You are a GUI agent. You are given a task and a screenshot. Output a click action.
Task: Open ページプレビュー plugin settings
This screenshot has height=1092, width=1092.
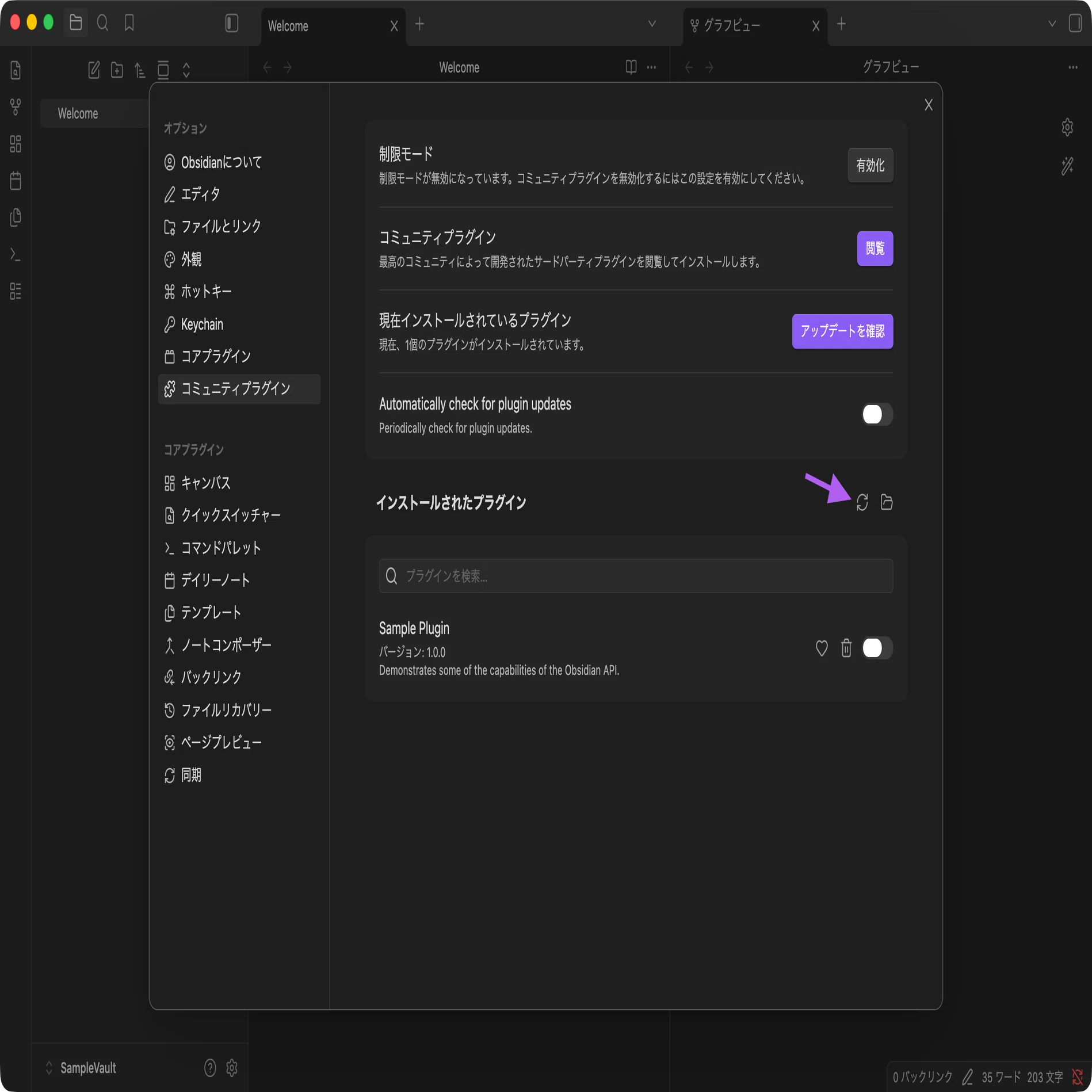239,742
